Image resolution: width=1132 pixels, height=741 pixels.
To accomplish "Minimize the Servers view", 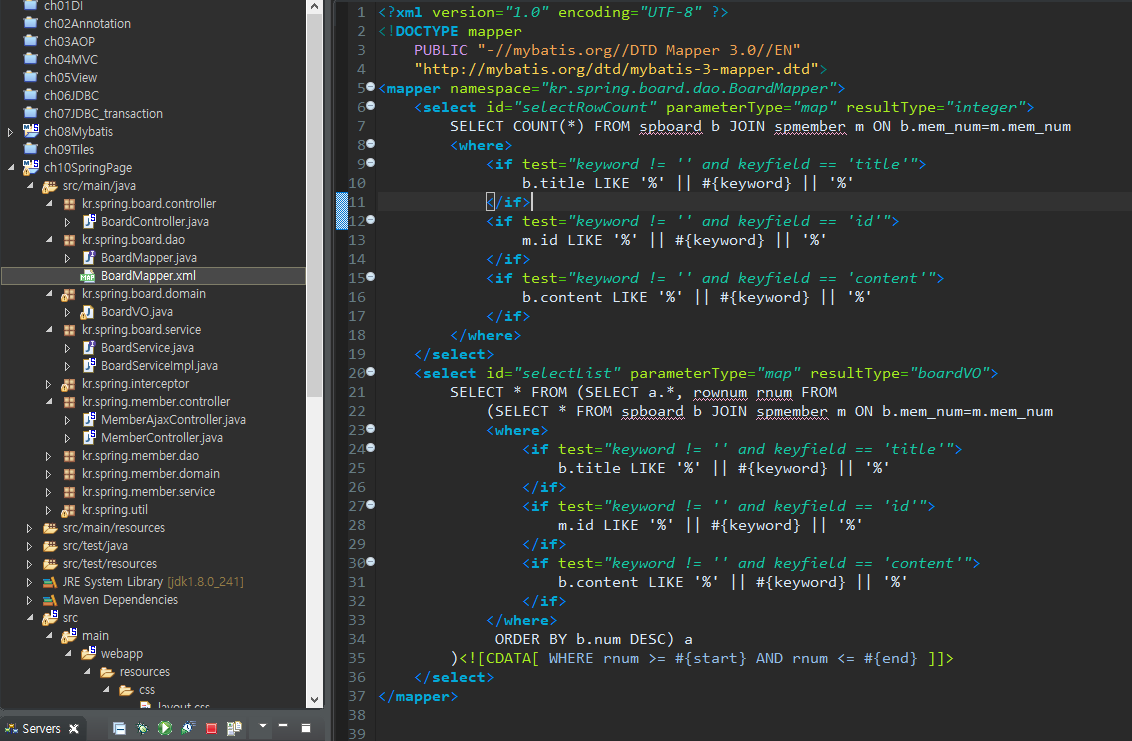I will pos(283,726).
